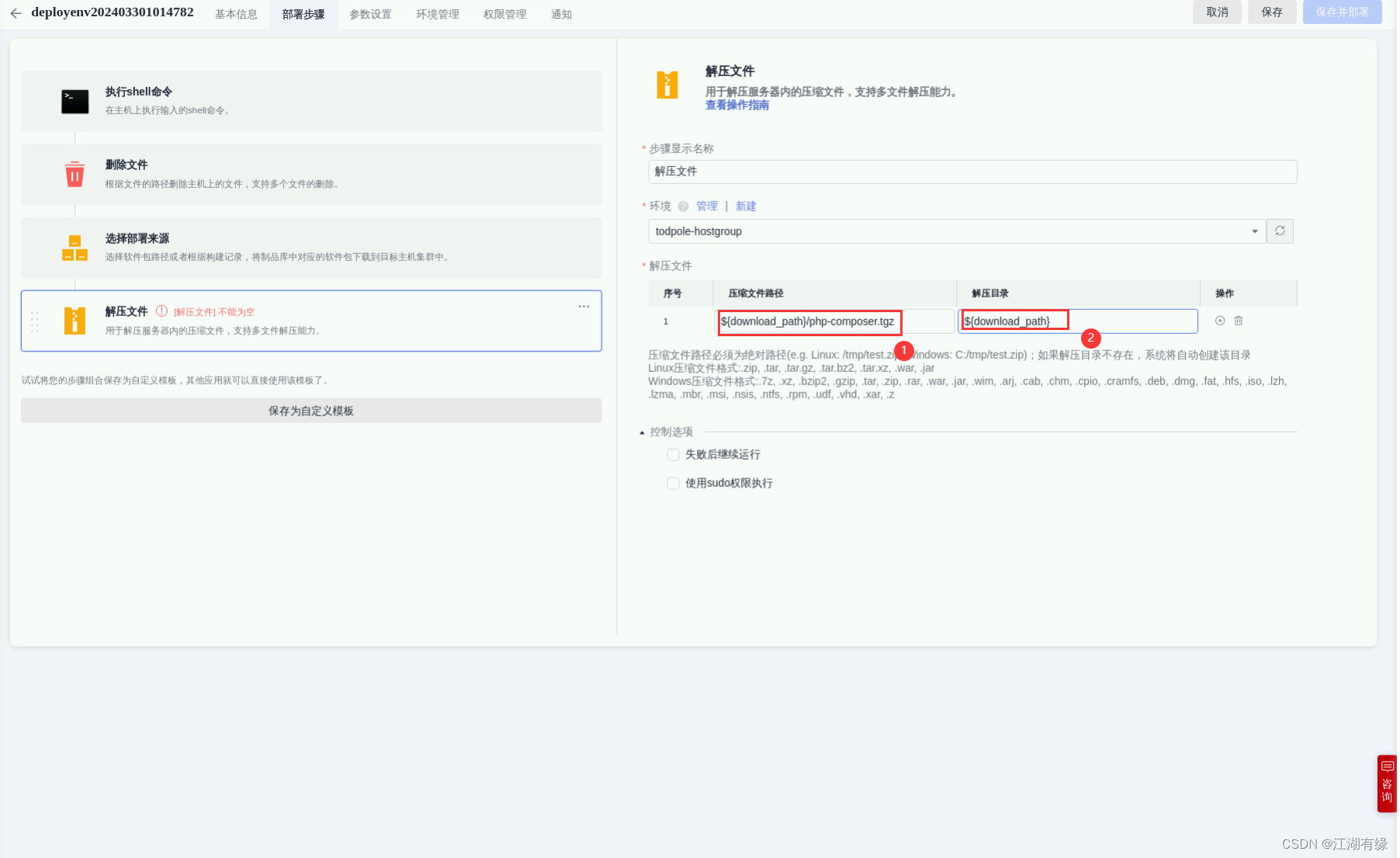Screen dimensions: 1400x858
Task: Grab the drag handle of the 解压文件 step
Action: [x=34, y=321]
